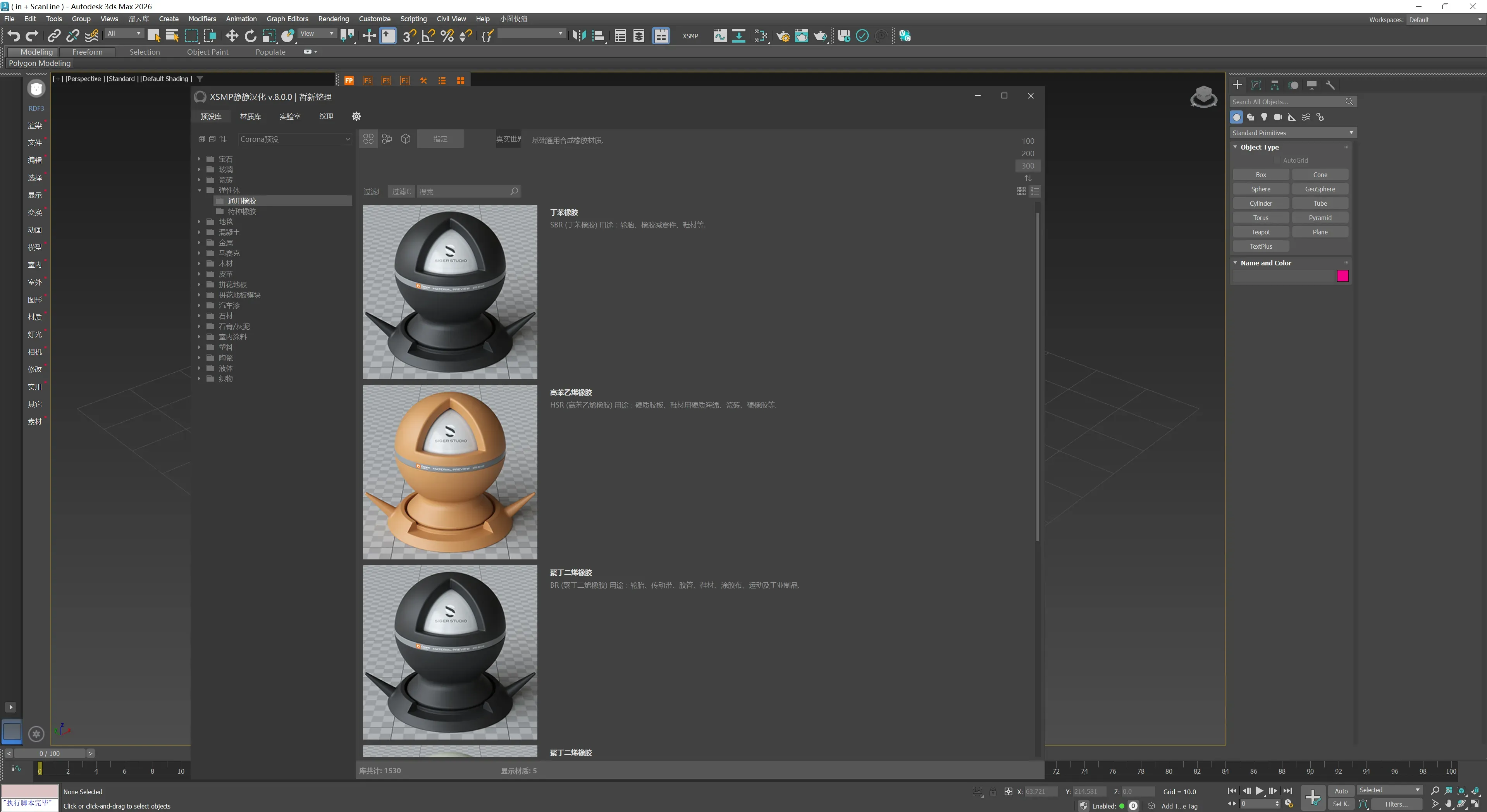The height and width of the screenshot is (812, 1487).
Task: Open XSMP settings gear icon
Action: 356,116
